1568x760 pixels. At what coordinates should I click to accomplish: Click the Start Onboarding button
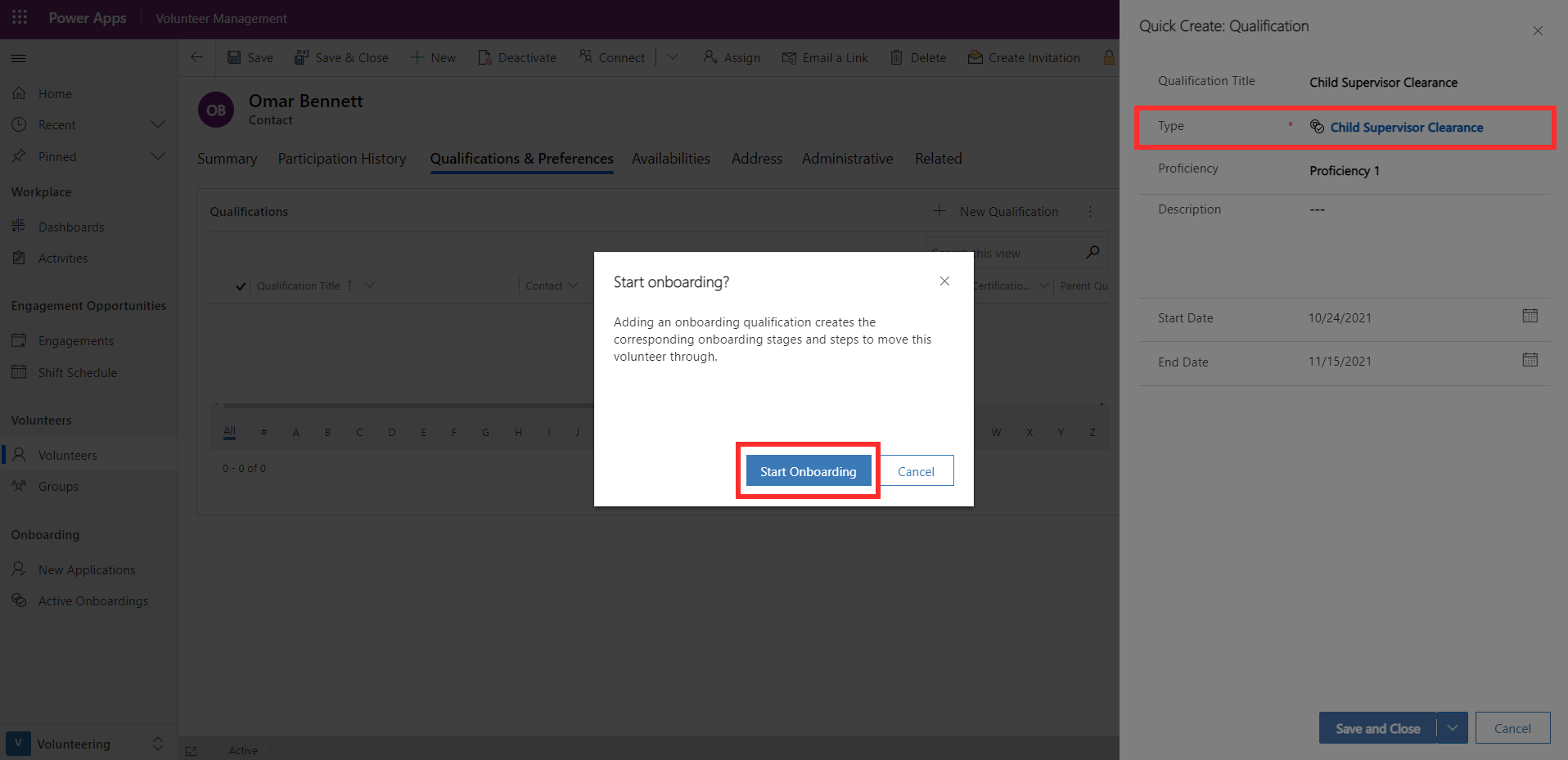(809, 471)
